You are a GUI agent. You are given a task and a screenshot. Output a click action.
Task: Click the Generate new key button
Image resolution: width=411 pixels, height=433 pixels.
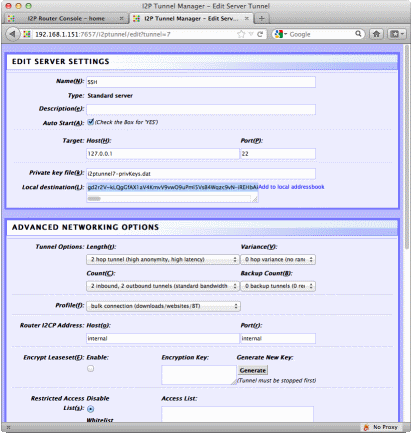[253, 370]
